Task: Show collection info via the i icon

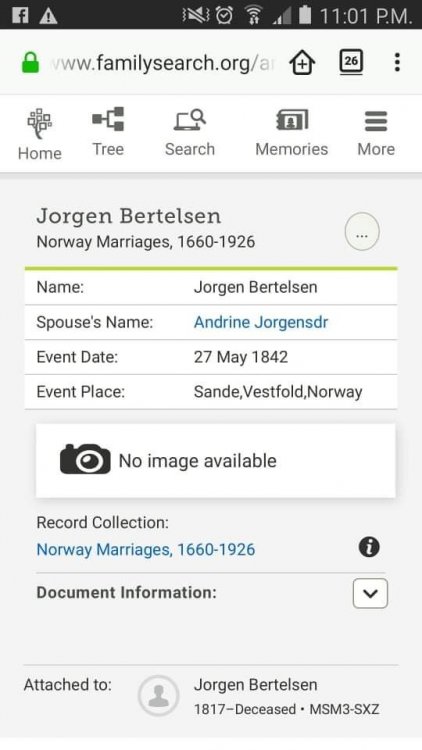Action: [x=369, y=547]
